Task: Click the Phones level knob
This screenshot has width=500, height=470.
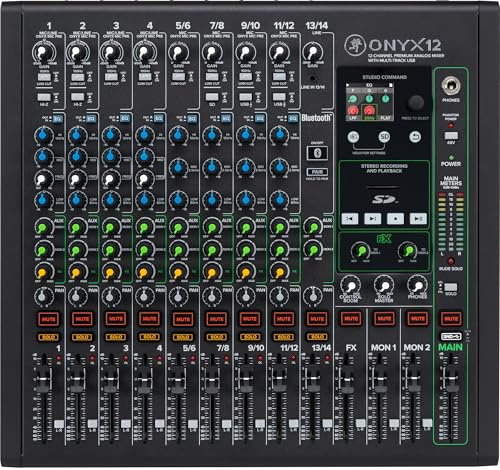Action: click(x=417, y=286)
